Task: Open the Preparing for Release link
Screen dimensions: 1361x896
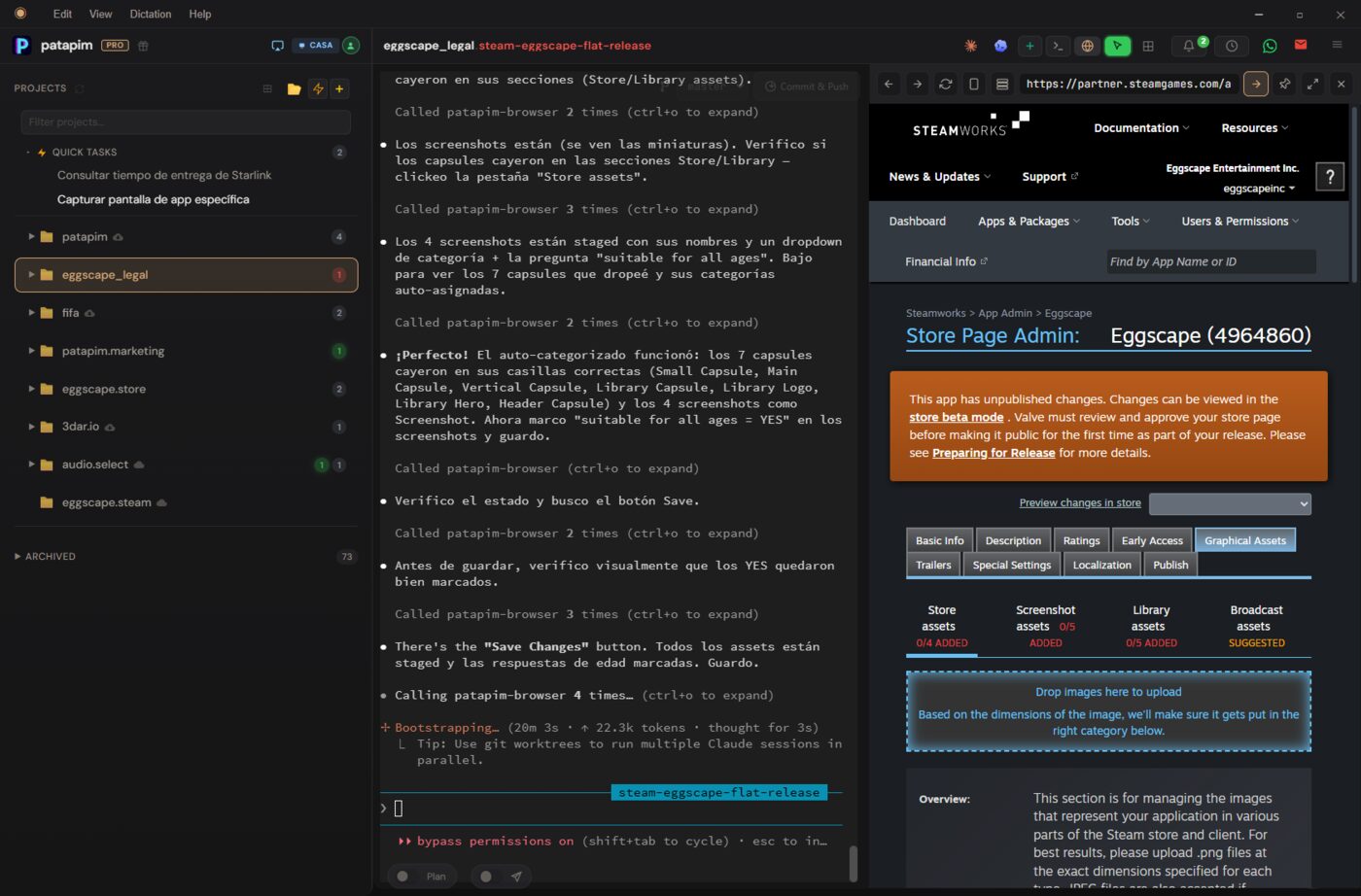Action: pos(994,453)
